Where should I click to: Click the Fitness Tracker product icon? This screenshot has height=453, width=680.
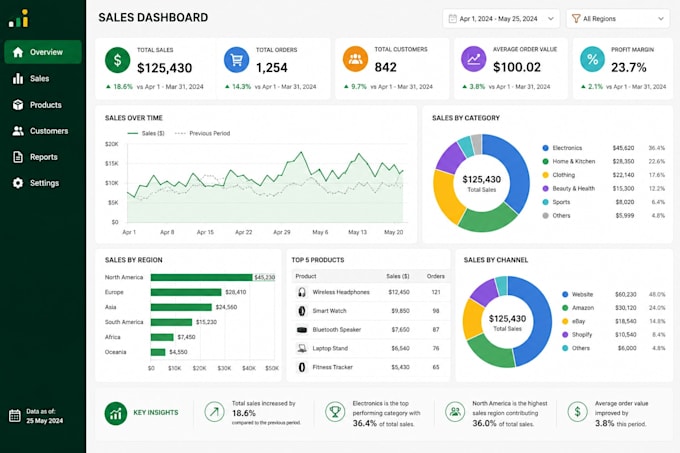(302, 367)
